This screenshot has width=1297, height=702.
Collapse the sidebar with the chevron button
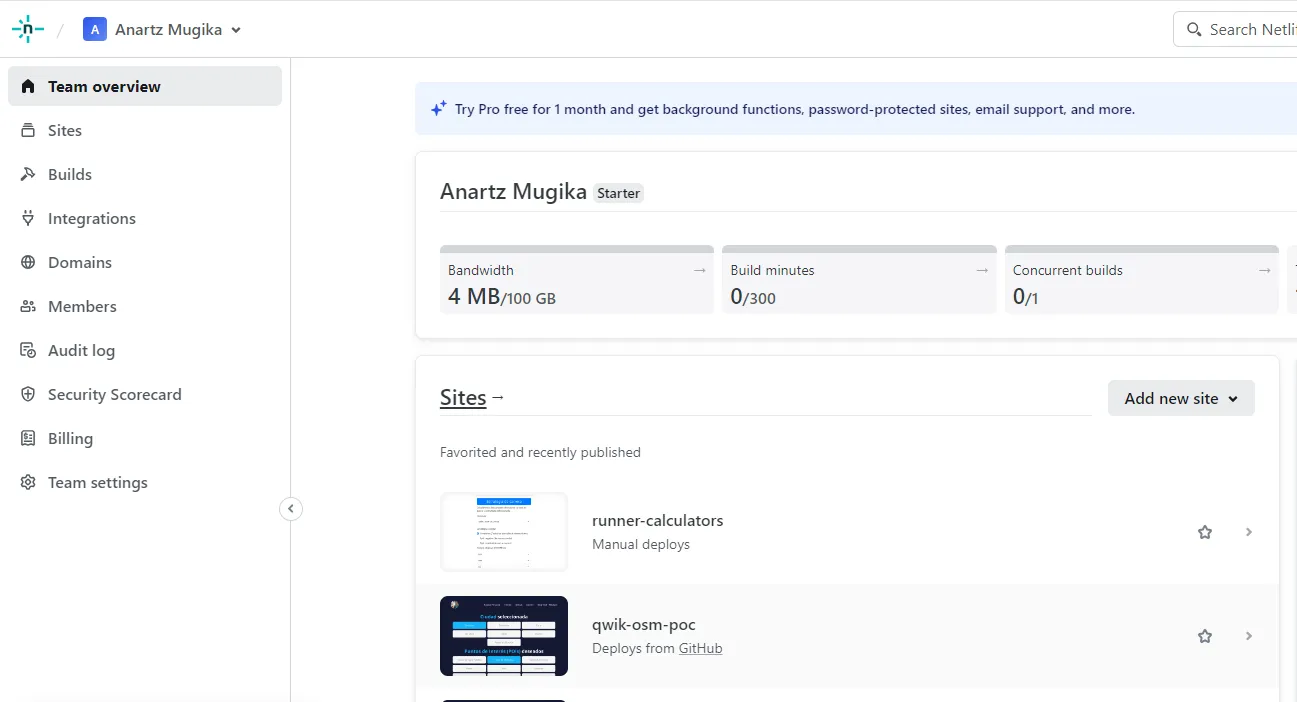(290, 509)
